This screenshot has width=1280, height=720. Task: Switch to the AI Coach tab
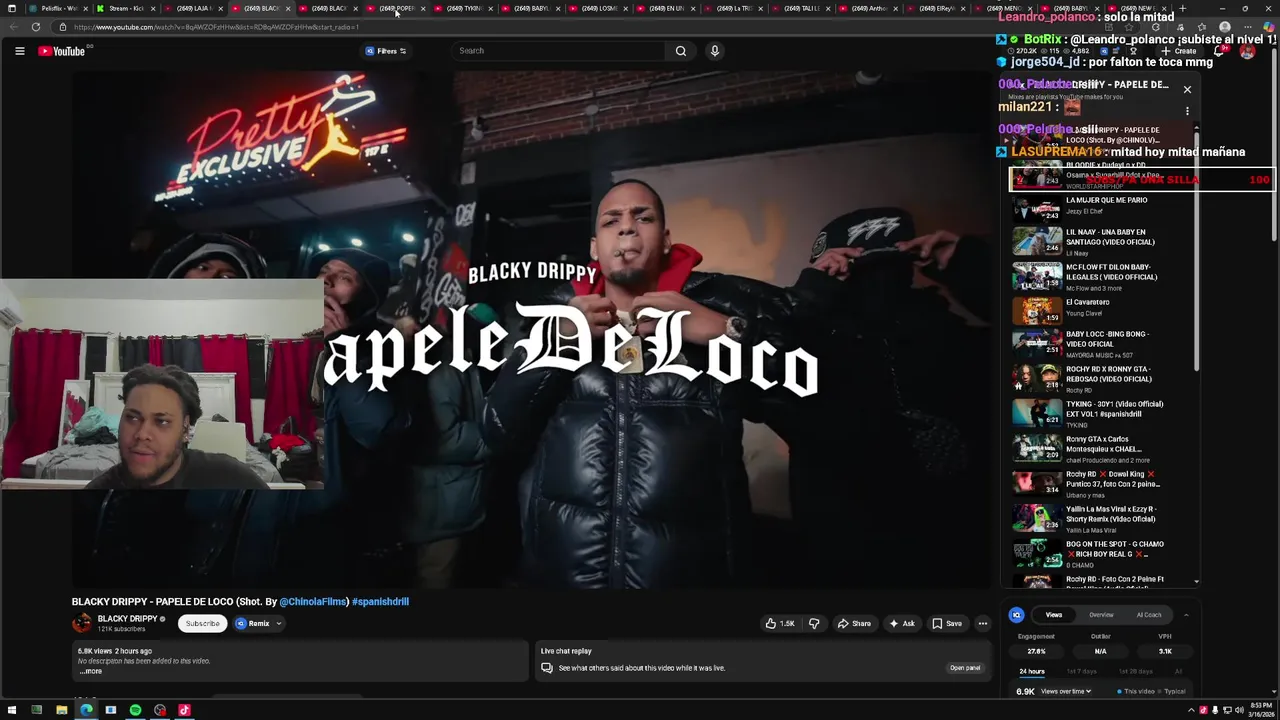pyautogui.click(x=1148, y=615)
